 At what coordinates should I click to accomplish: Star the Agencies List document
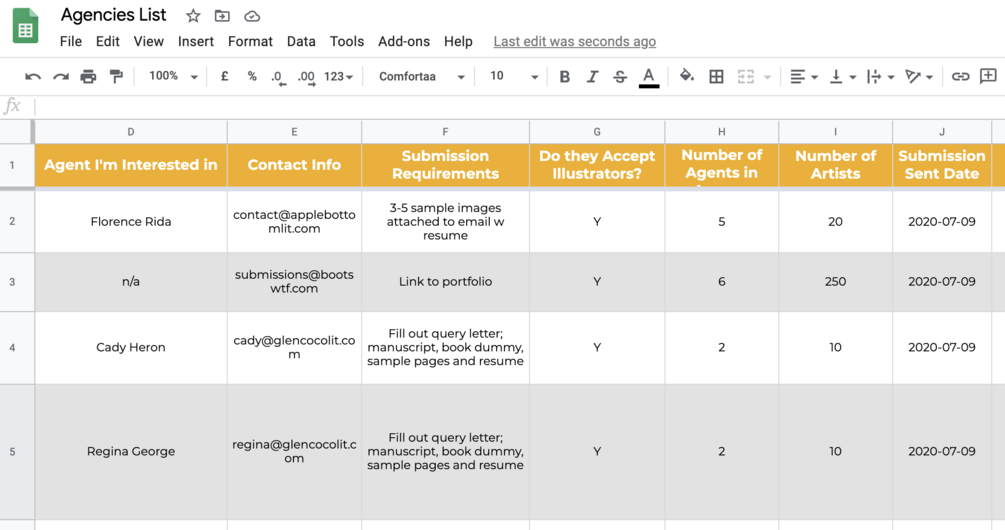[193, 16]
